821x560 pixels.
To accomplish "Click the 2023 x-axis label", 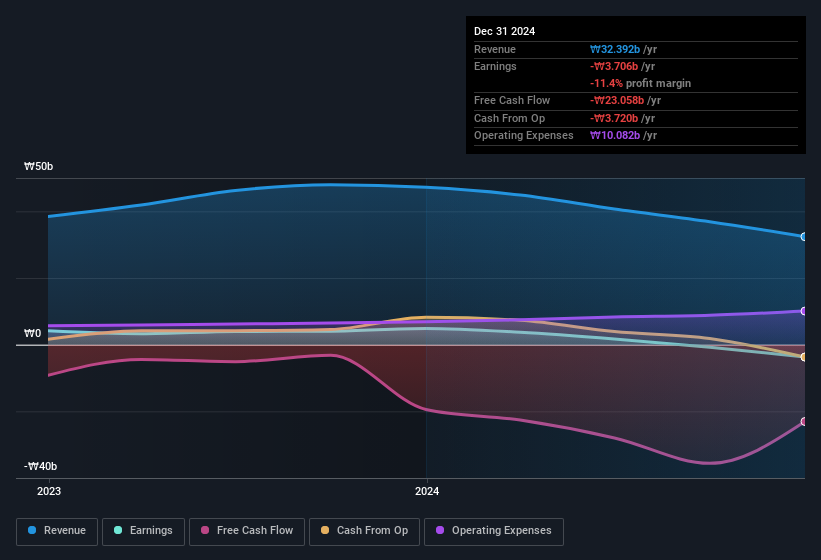I will point(49,491).
